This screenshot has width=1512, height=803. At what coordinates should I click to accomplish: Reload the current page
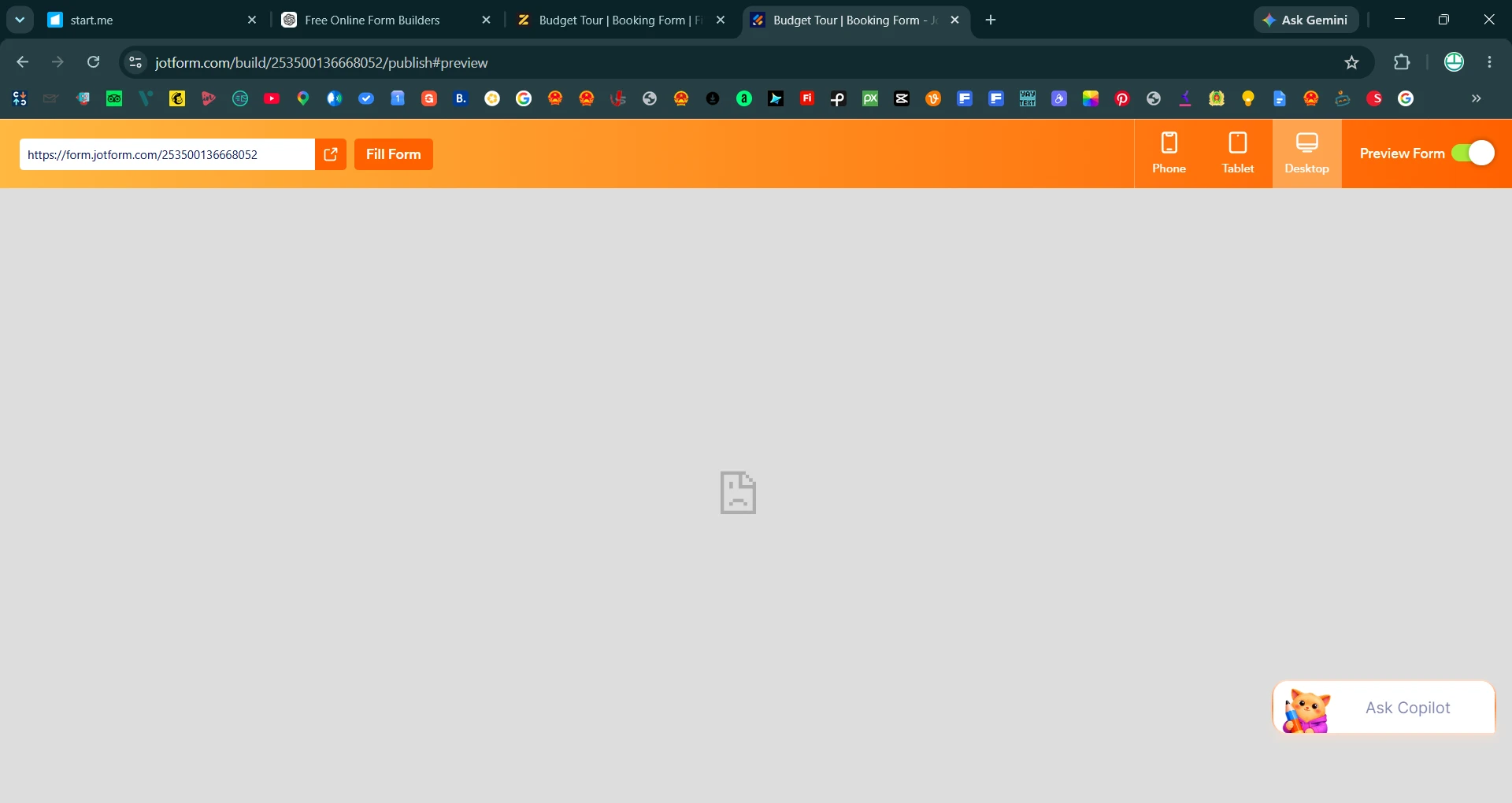tap(93, 62)
